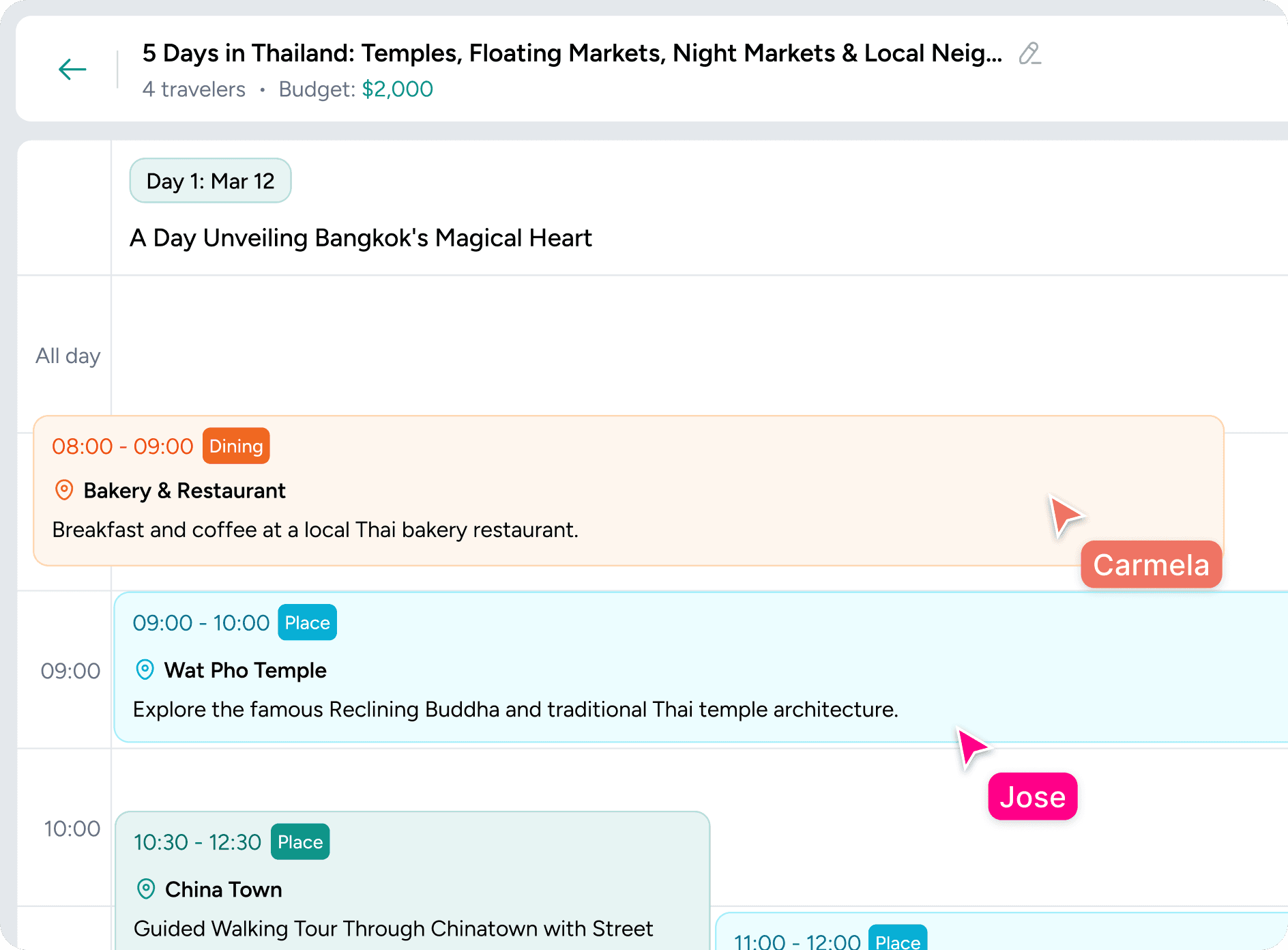Select the Place tag on Wat Pho event
Image resolution: width=1288 pixels, height=950 pixels.
coord(307,622)
